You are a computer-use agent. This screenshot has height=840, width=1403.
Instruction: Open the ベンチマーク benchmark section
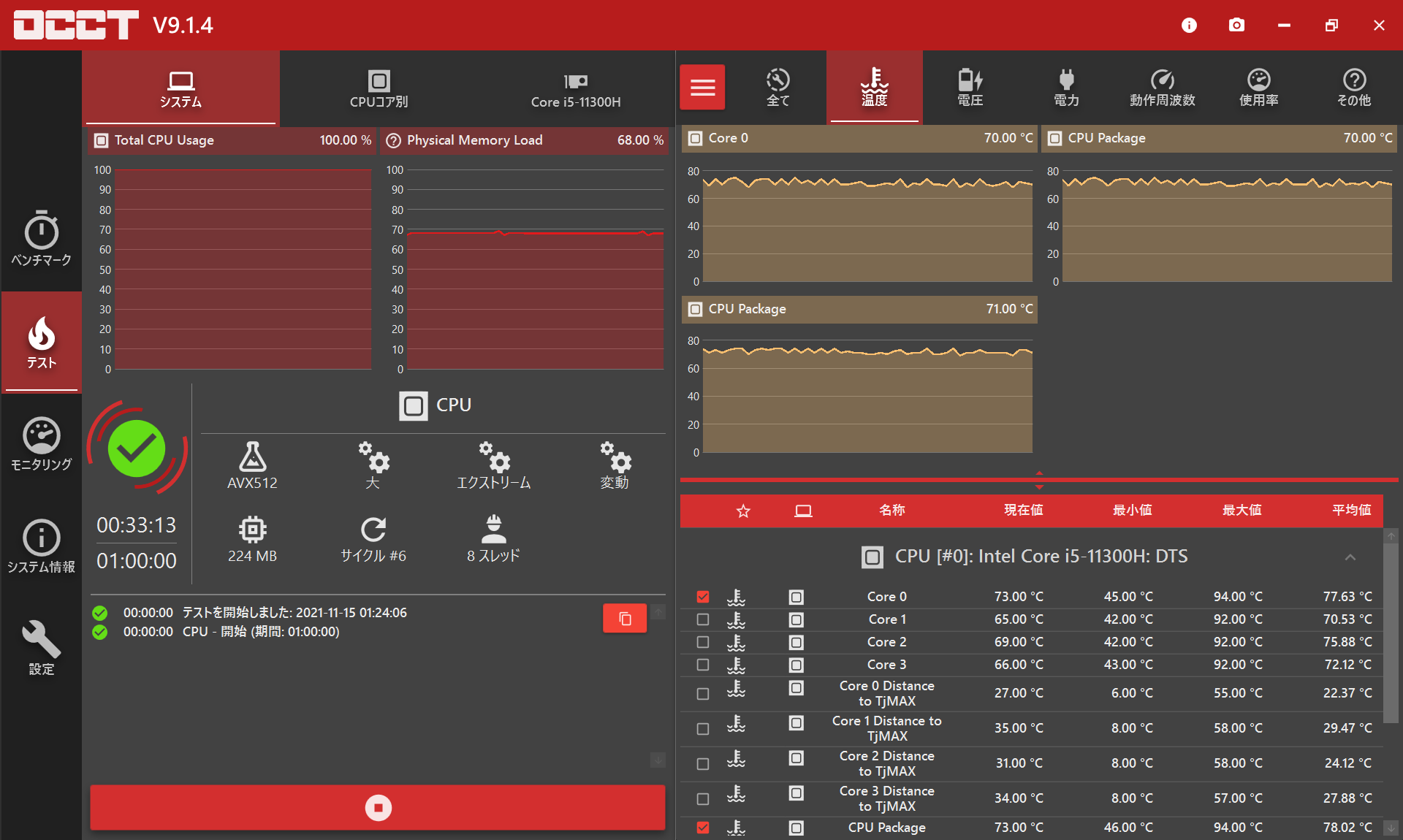pos(42,239)
